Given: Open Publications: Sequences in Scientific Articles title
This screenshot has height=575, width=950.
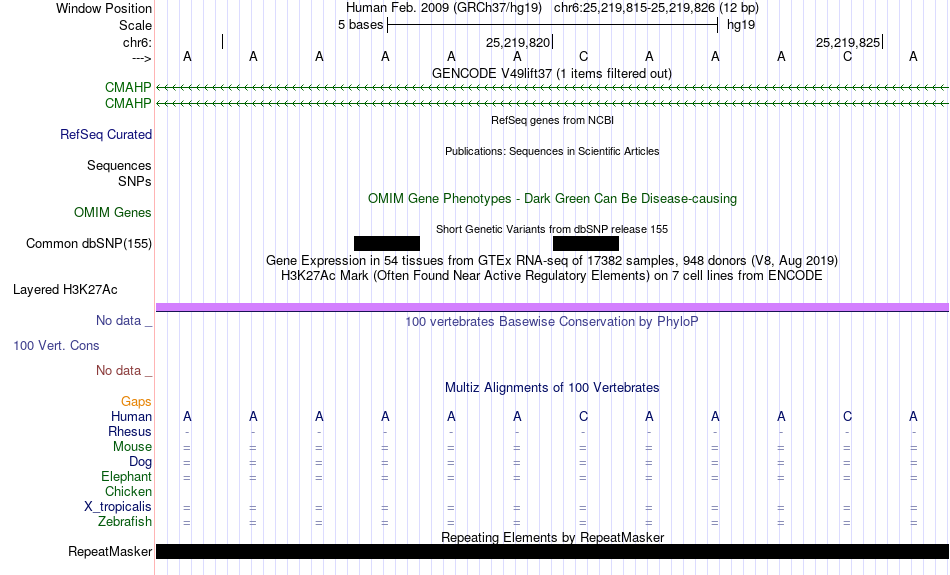Looking at the screenshot, I should (552, 151).
